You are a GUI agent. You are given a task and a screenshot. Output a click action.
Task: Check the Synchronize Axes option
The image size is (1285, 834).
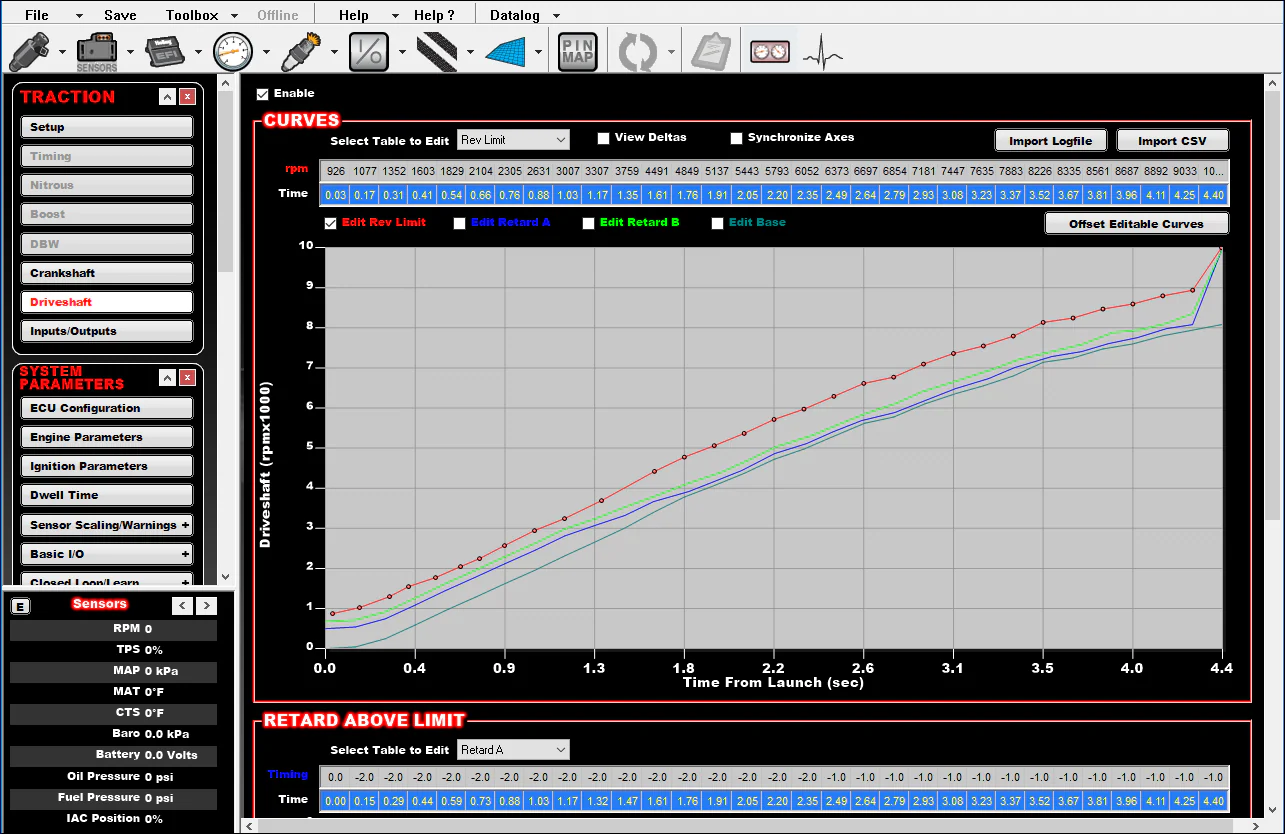pyautogui.click(x=737, y=138)
